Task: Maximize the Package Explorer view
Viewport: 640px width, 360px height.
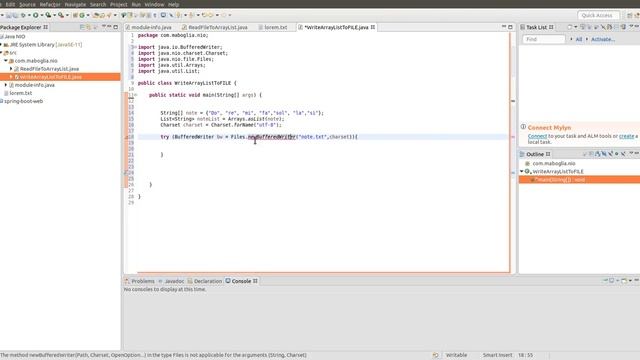Action: pyautogui.click(x=116, y=27)
